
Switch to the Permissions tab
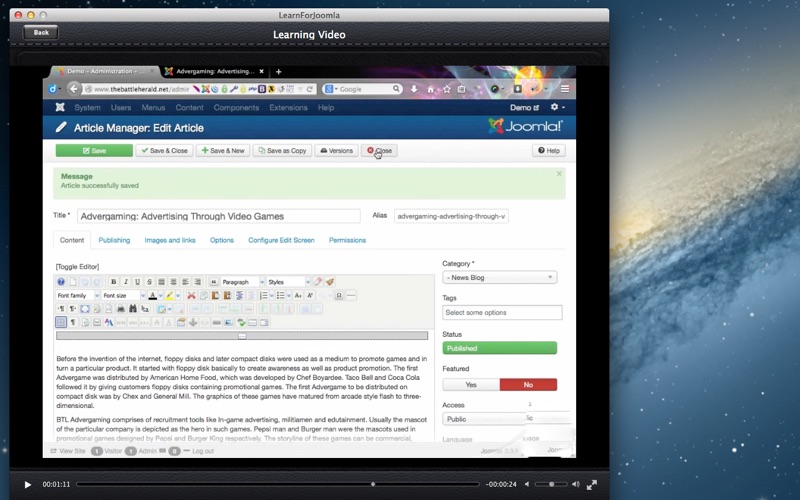347,240
